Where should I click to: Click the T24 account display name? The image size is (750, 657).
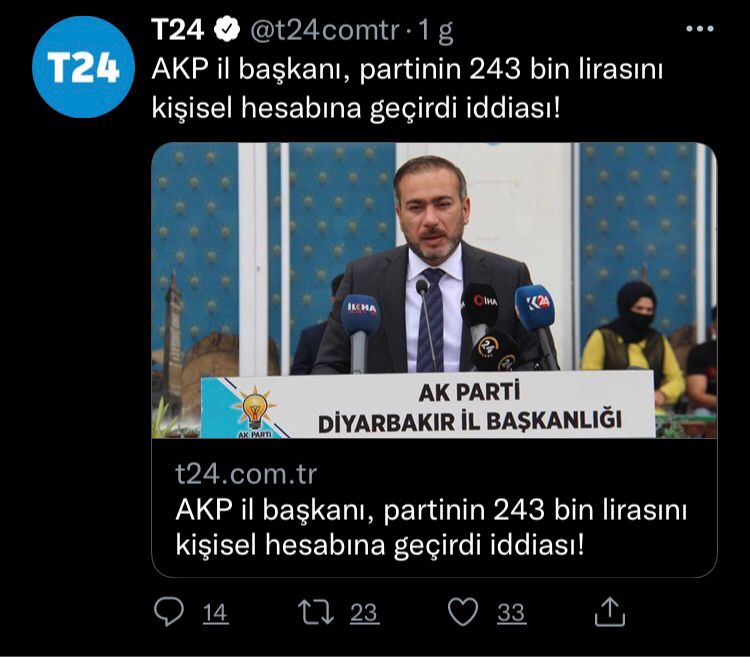(x=177, y=30)
